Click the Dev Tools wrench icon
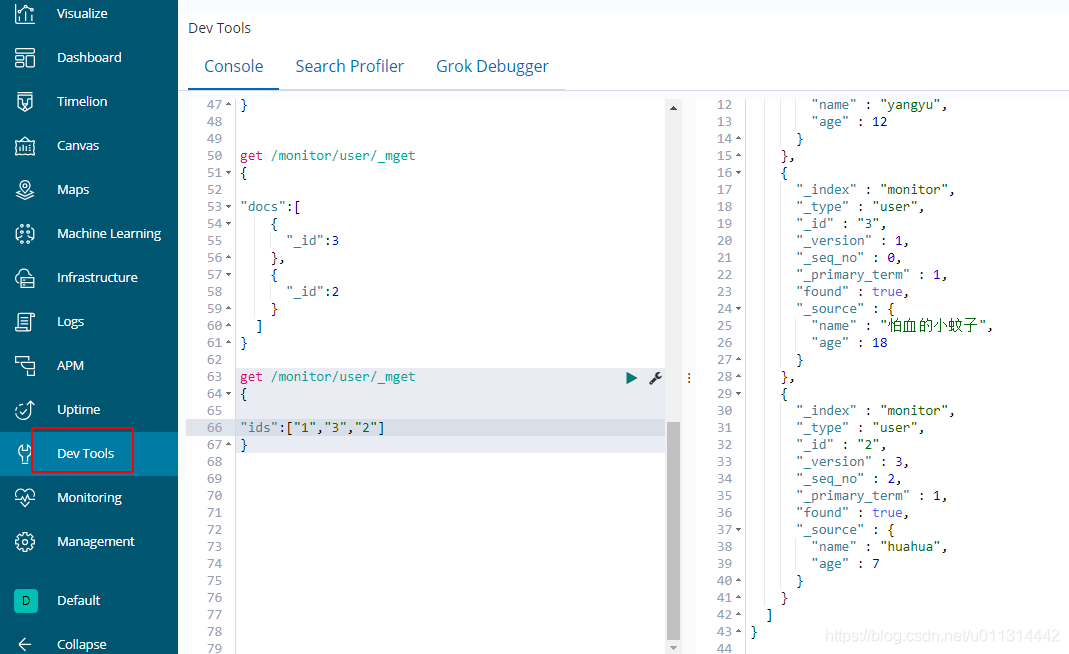Viewport: 1069px width, 654px height. (x=25, y=454)
